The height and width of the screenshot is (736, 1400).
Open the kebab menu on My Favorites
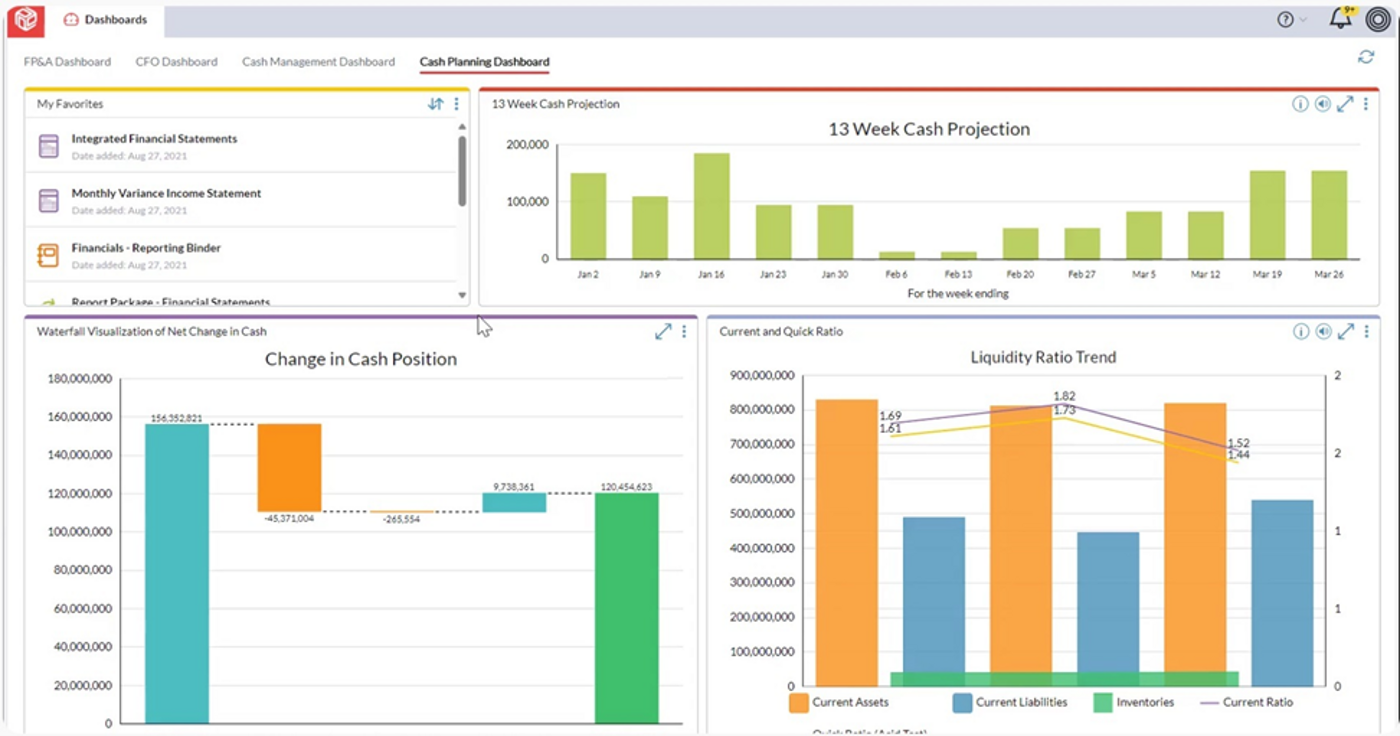click(456, 103)
